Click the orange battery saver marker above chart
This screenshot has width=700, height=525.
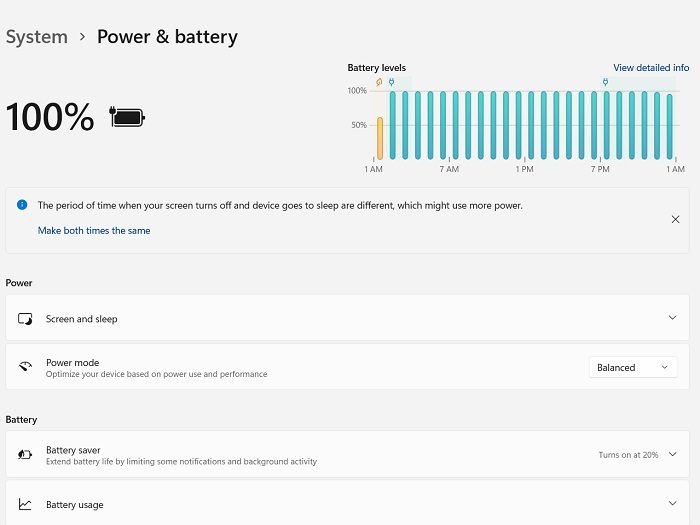click(379, 82)
